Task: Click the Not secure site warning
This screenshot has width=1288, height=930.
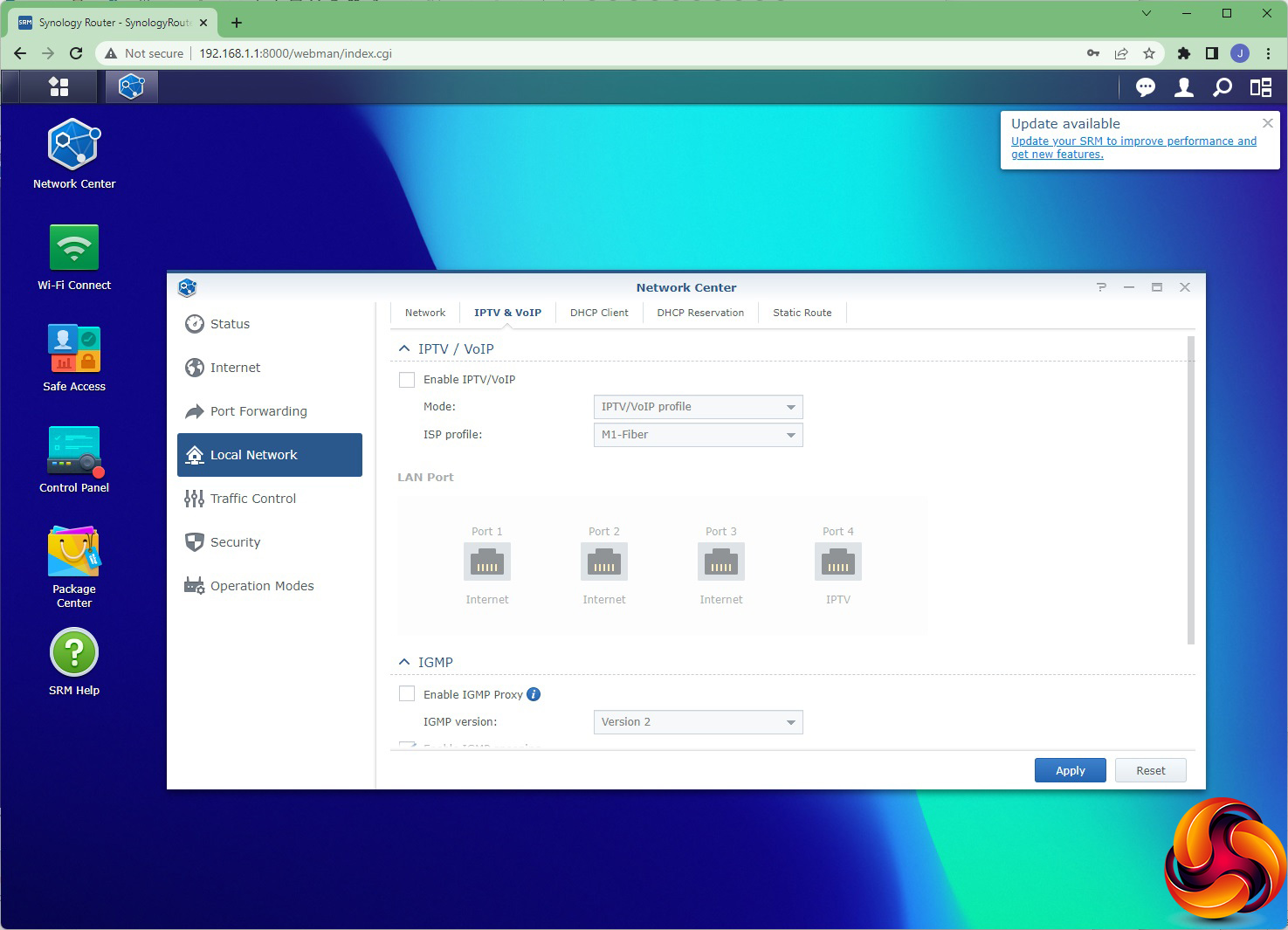Action: 144,53
